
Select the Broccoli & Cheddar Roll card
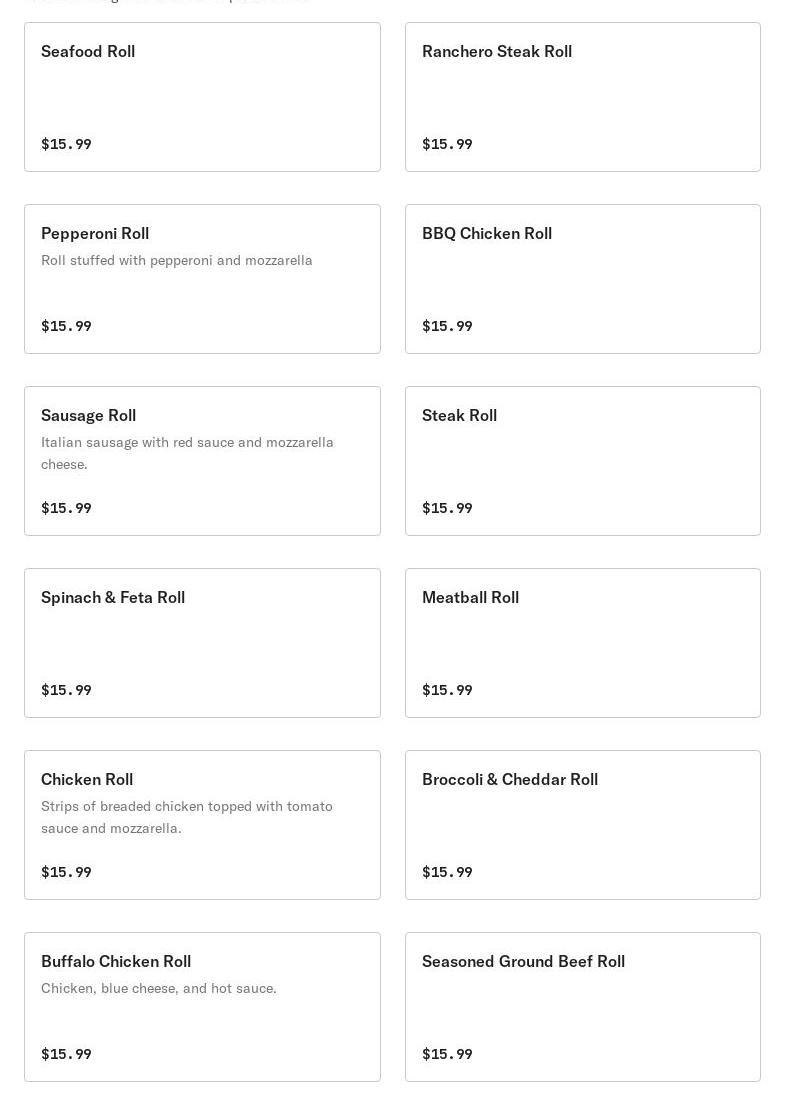point(582,825)
